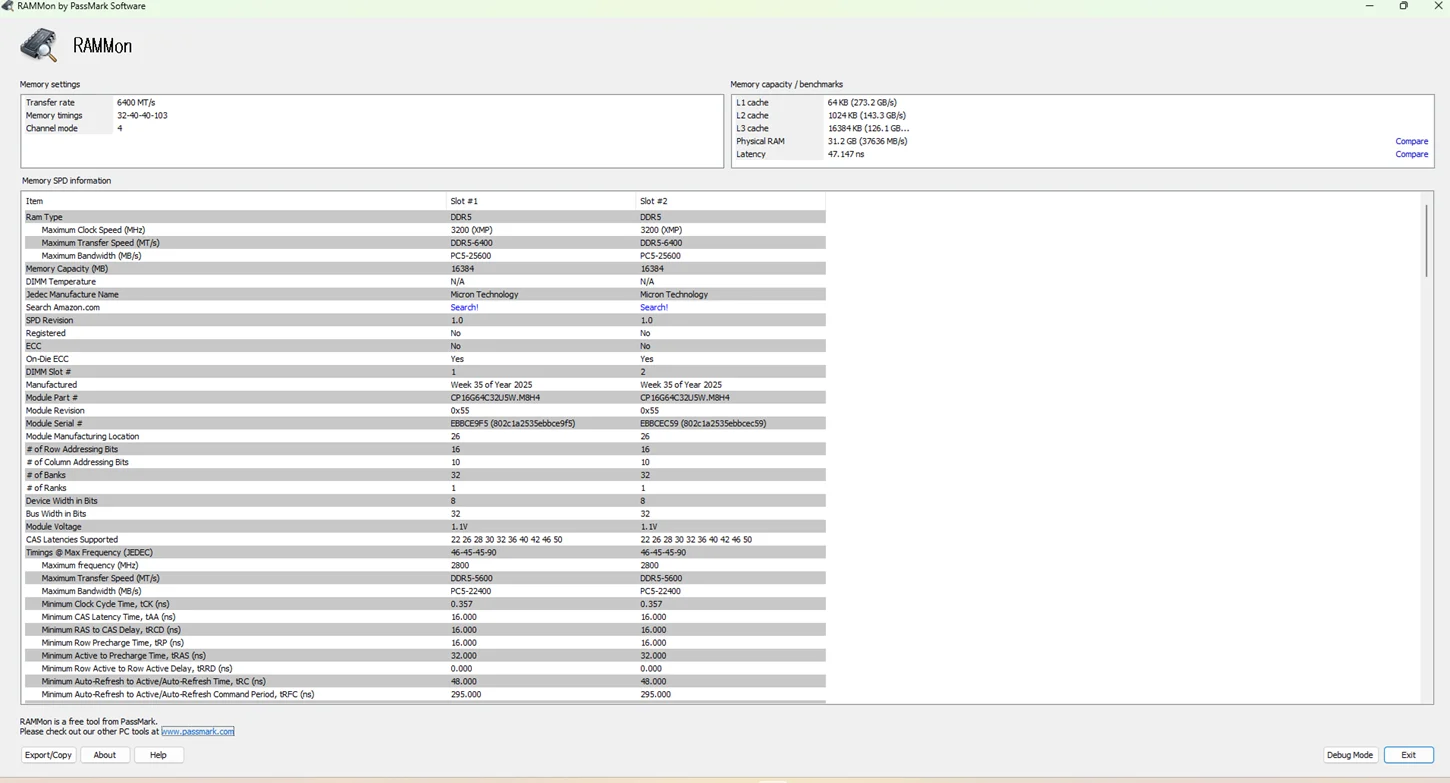Click the small app icon in title bar
Viewport: 1450px width, 783px height.
(8, 6)
